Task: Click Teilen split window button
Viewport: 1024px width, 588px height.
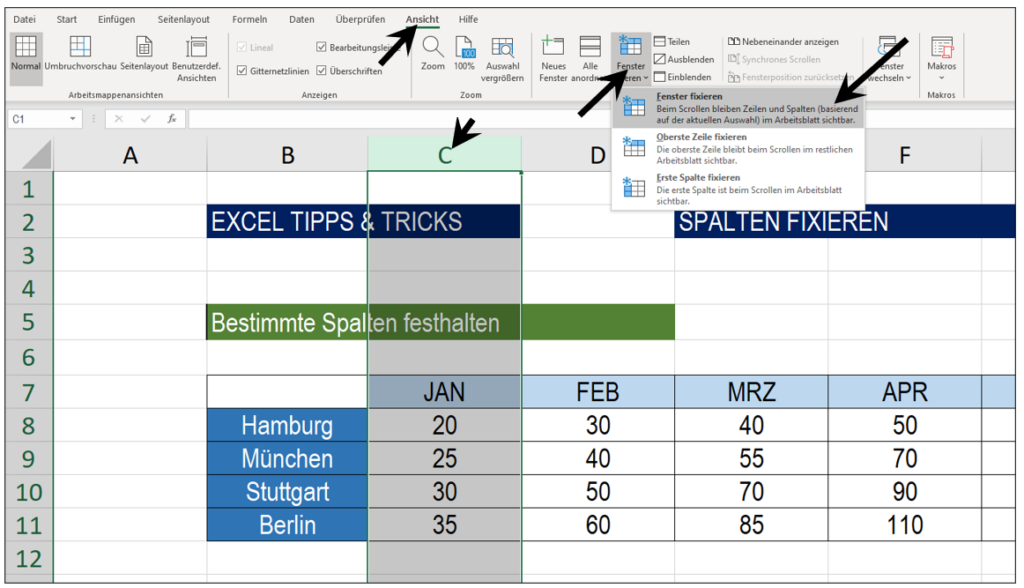Action: [x=672, y=42]
